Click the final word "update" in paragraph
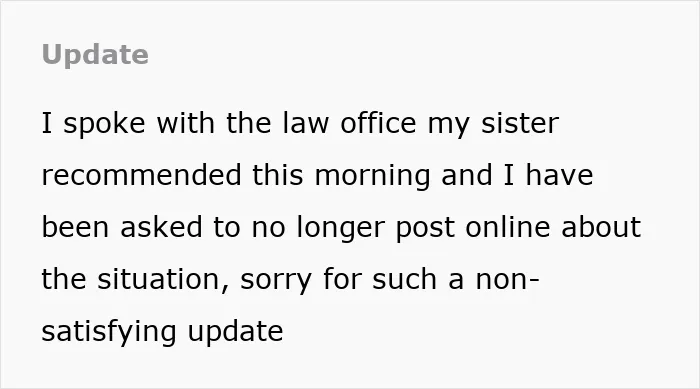The height and width of the screenshot is (389, 700). point(235,333)
